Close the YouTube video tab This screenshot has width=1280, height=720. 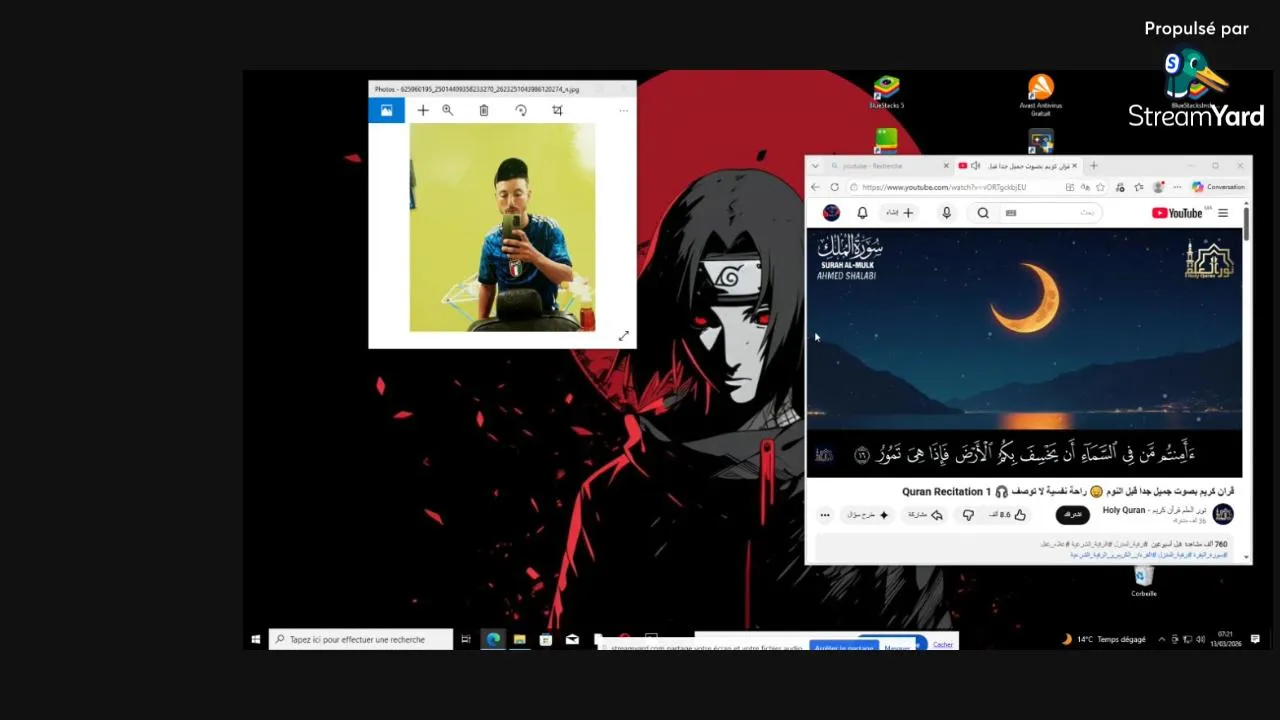coord(1075,166)
